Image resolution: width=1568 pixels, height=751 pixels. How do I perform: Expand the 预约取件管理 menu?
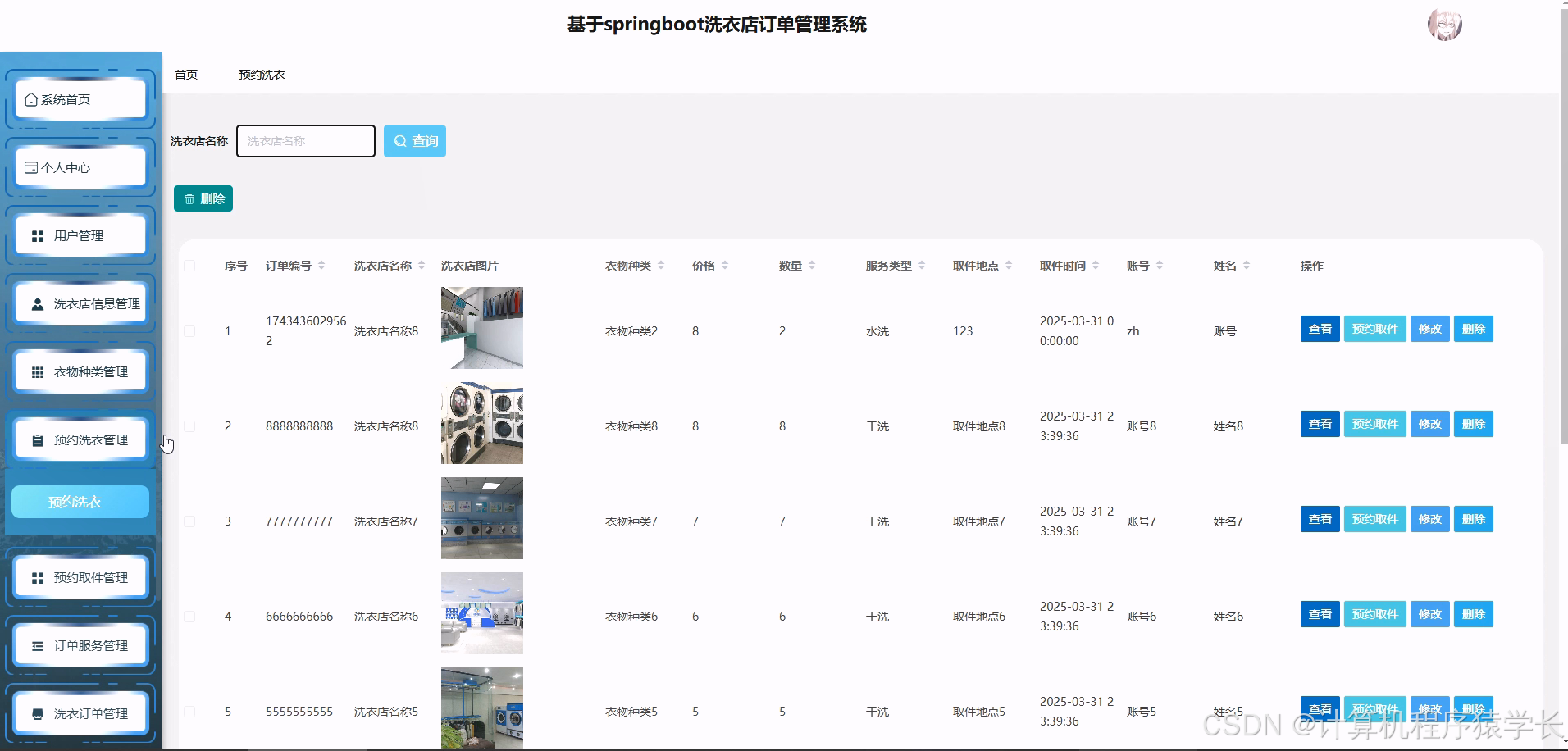80,577
